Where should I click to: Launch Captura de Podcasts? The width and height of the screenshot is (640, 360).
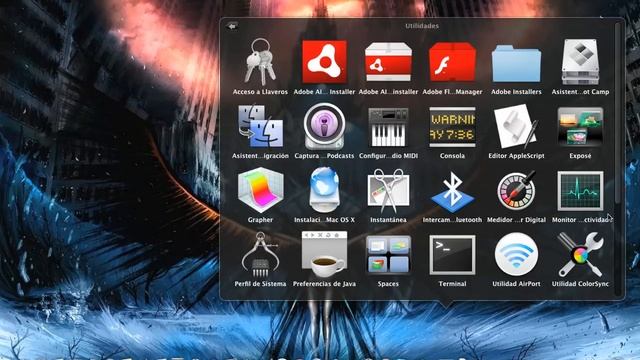click(324, 126)
